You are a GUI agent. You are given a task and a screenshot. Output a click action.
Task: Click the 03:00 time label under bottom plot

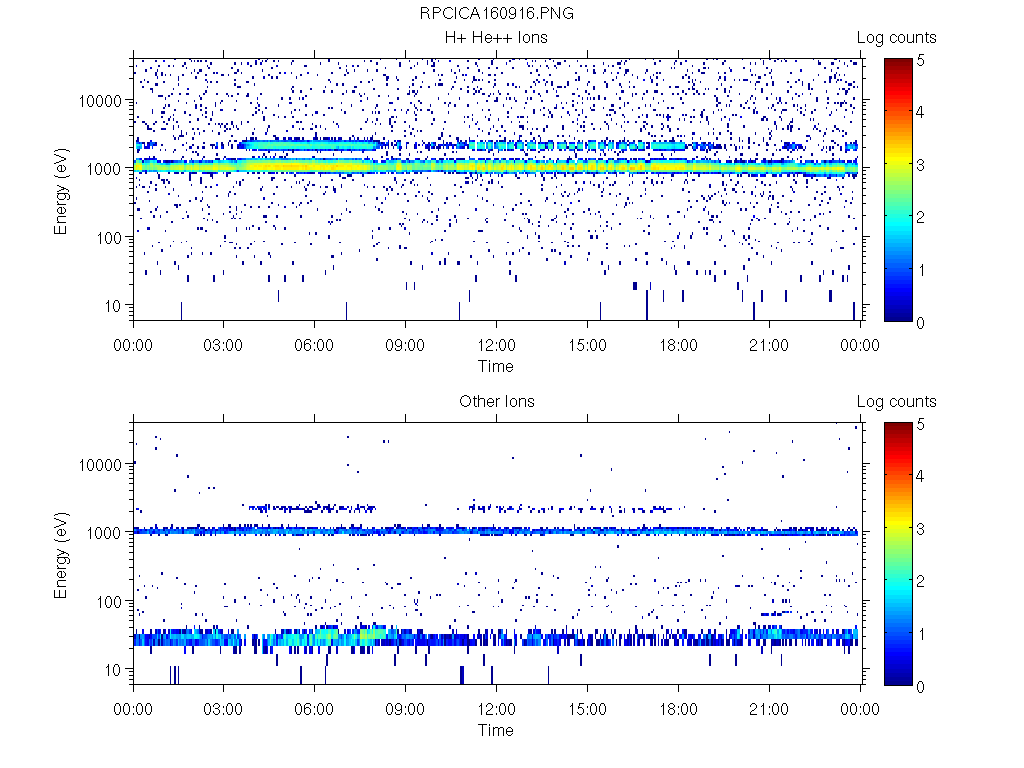223,709
